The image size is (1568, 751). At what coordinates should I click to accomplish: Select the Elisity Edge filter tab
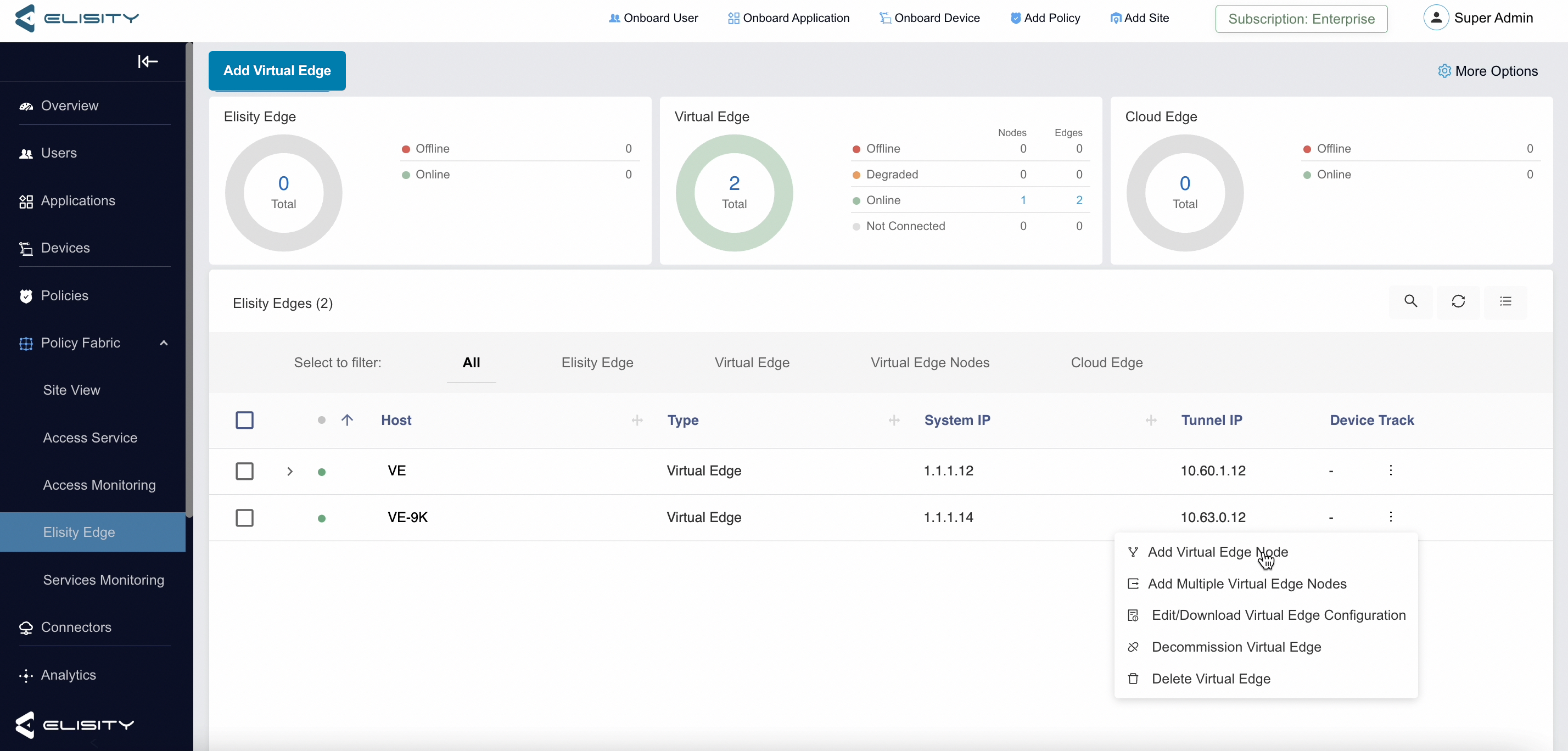[x=597, y=363]
